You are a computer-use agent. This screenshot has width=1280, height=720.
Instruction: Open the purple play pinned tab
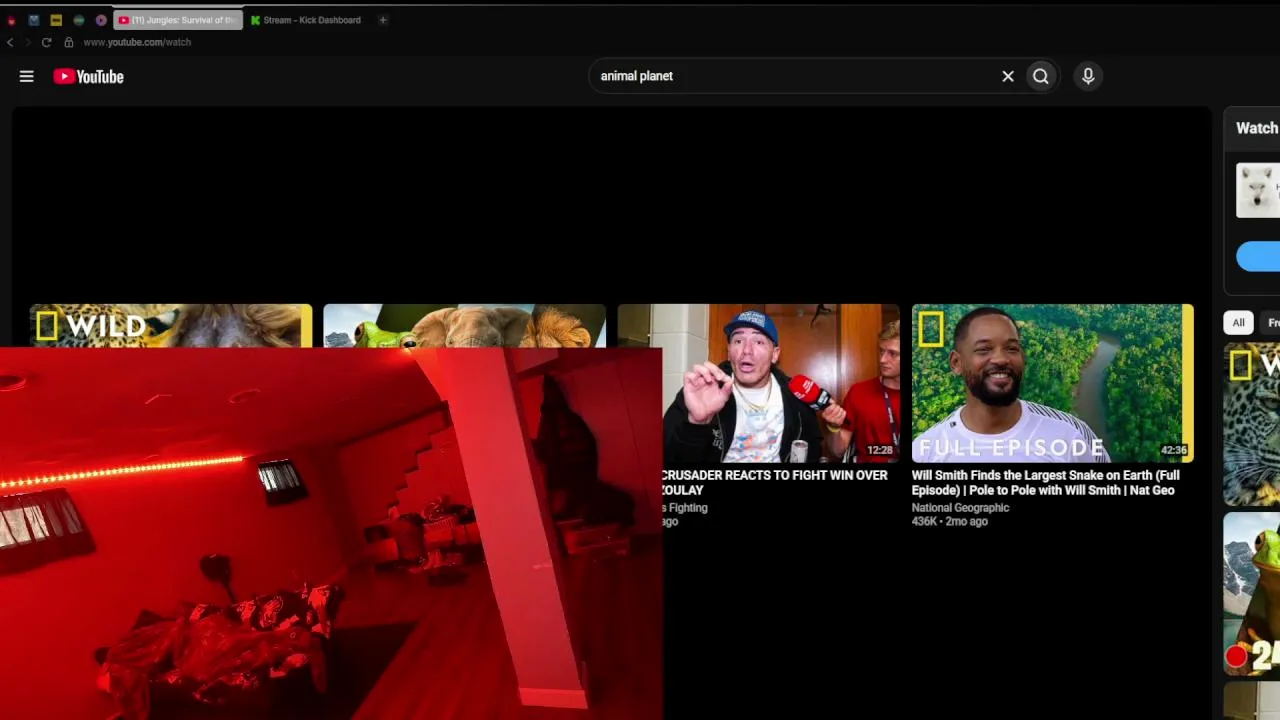point(101,20)
